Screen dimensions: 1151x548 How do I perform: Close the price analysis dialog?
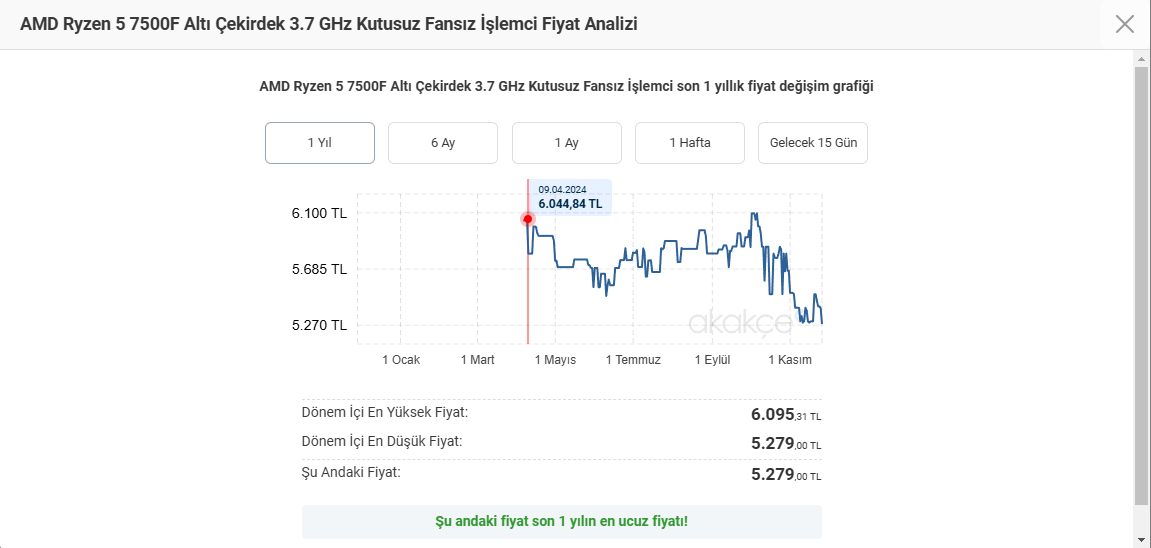point(1125,24)
